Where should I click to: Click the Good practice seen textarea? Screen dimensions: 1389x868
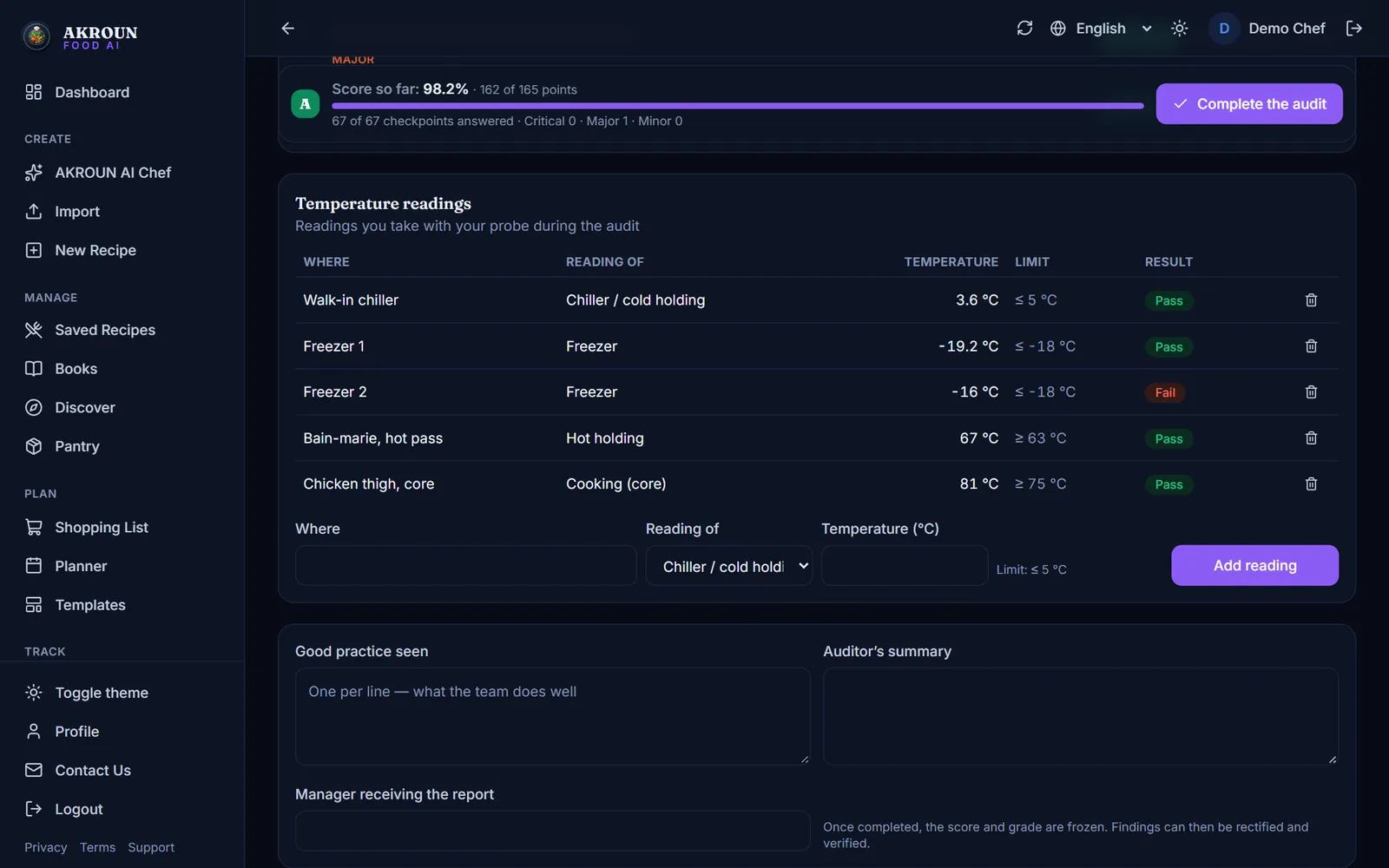click(x=553, y=717)
